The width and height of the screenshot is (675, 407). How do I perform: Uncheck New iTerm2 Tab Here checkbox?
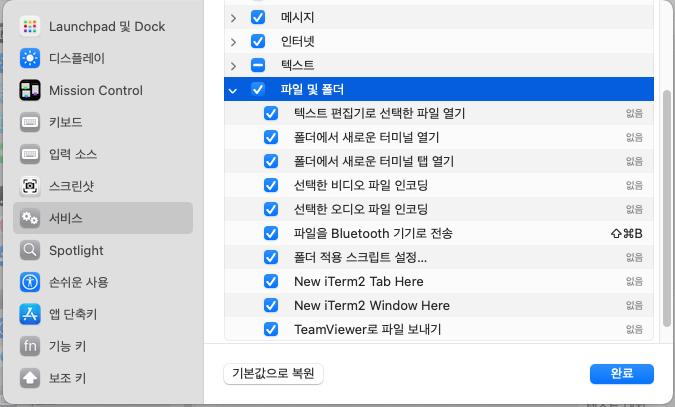pyautogui.click(x=271, y=281)
